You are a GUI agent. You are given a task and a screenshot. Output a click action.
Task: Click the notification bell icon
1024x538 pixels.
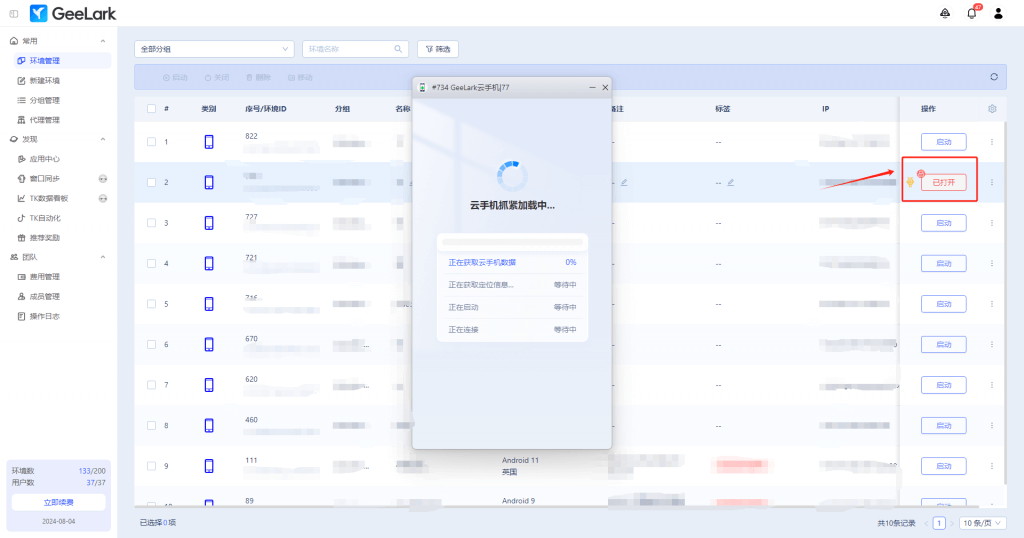pos(971,13)
